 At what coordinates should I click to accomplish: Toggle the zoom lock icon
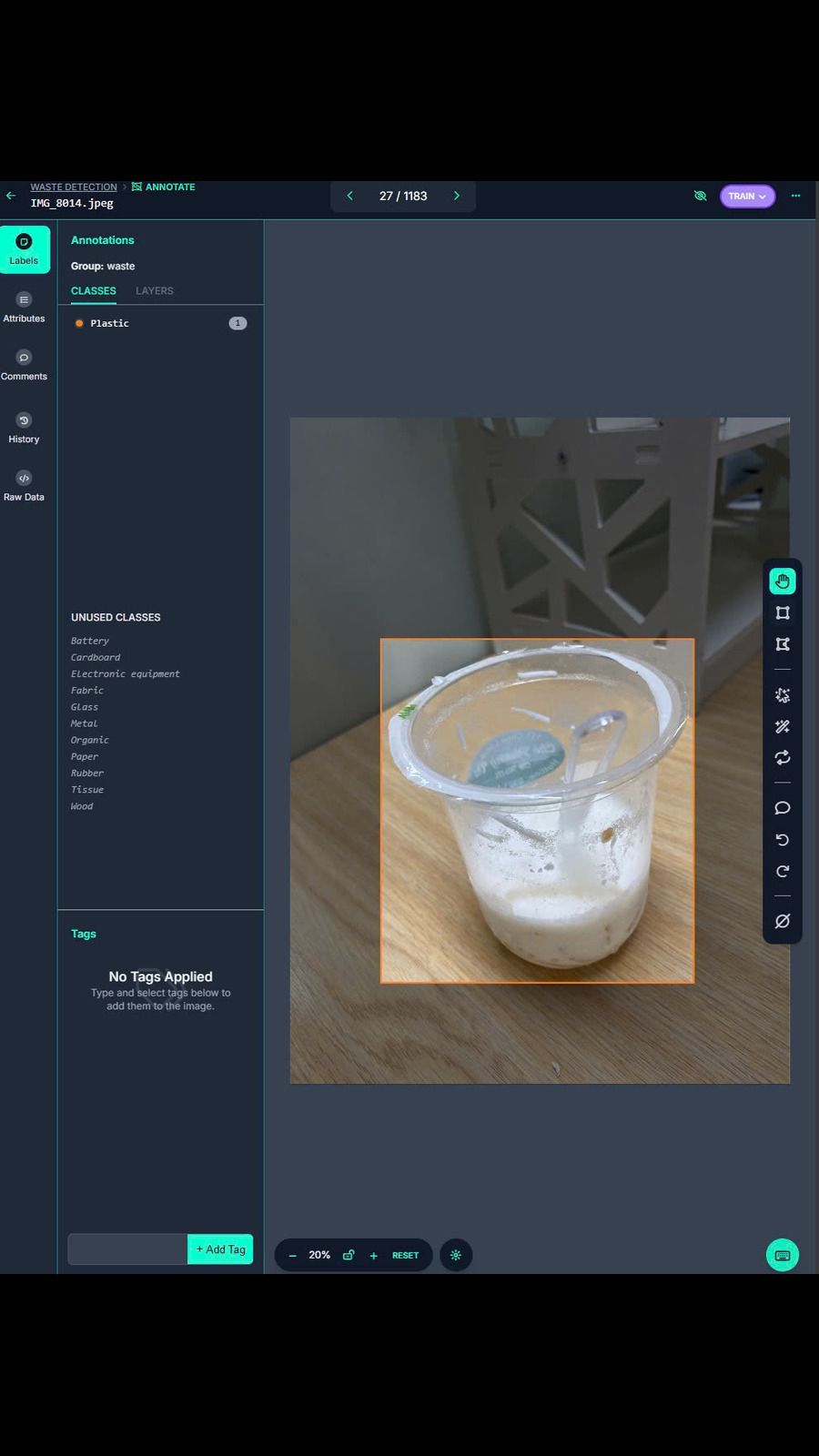tap(348, 1255)
